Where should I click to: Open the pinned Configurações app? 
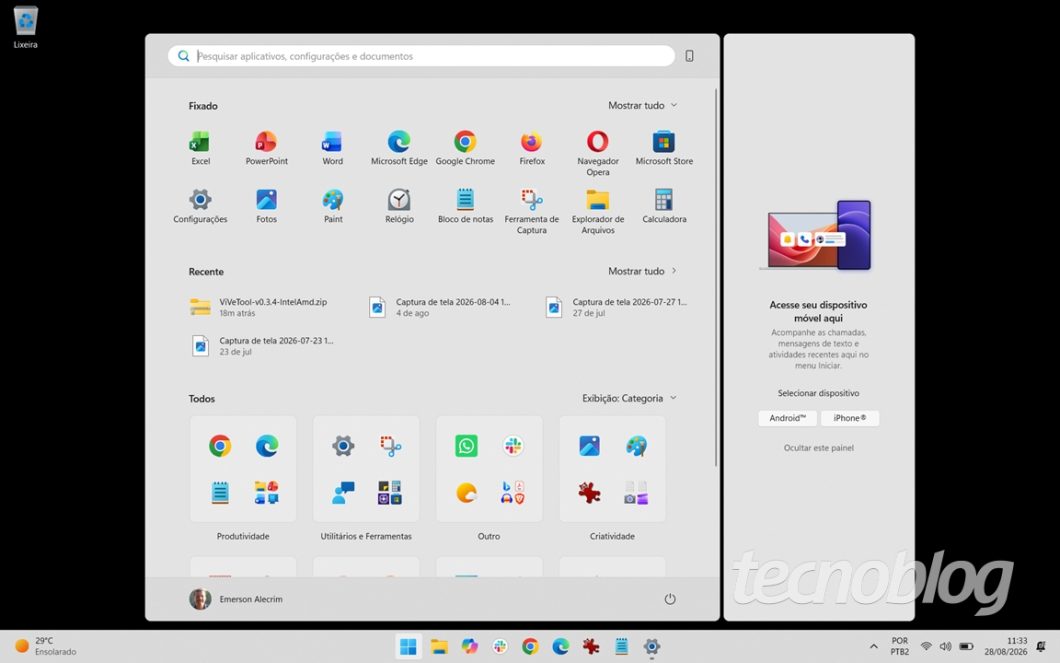click(x=200, y=205)
